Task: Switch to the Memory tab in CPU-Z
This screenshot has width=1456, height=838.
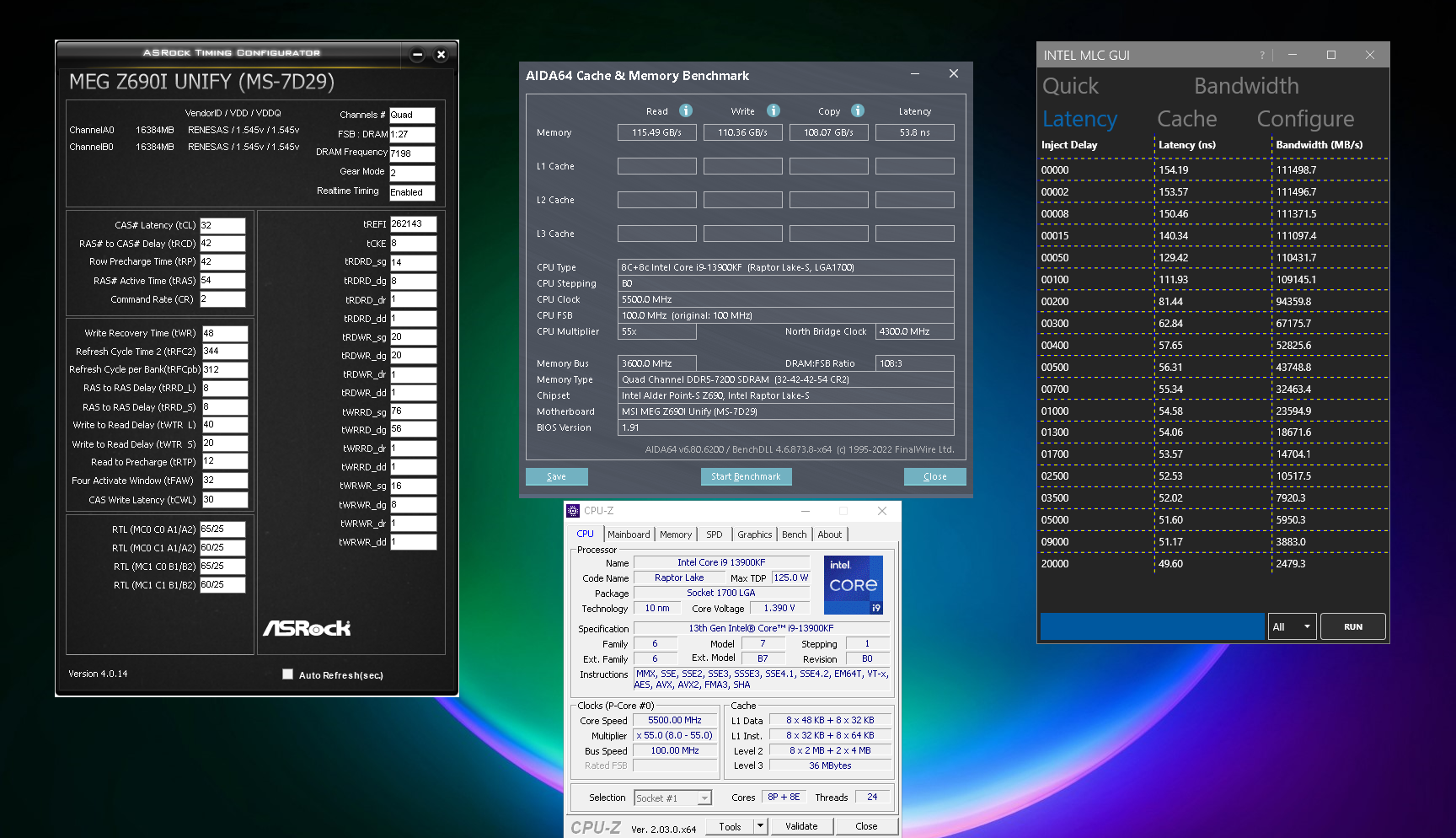Action: click(675, 534)
